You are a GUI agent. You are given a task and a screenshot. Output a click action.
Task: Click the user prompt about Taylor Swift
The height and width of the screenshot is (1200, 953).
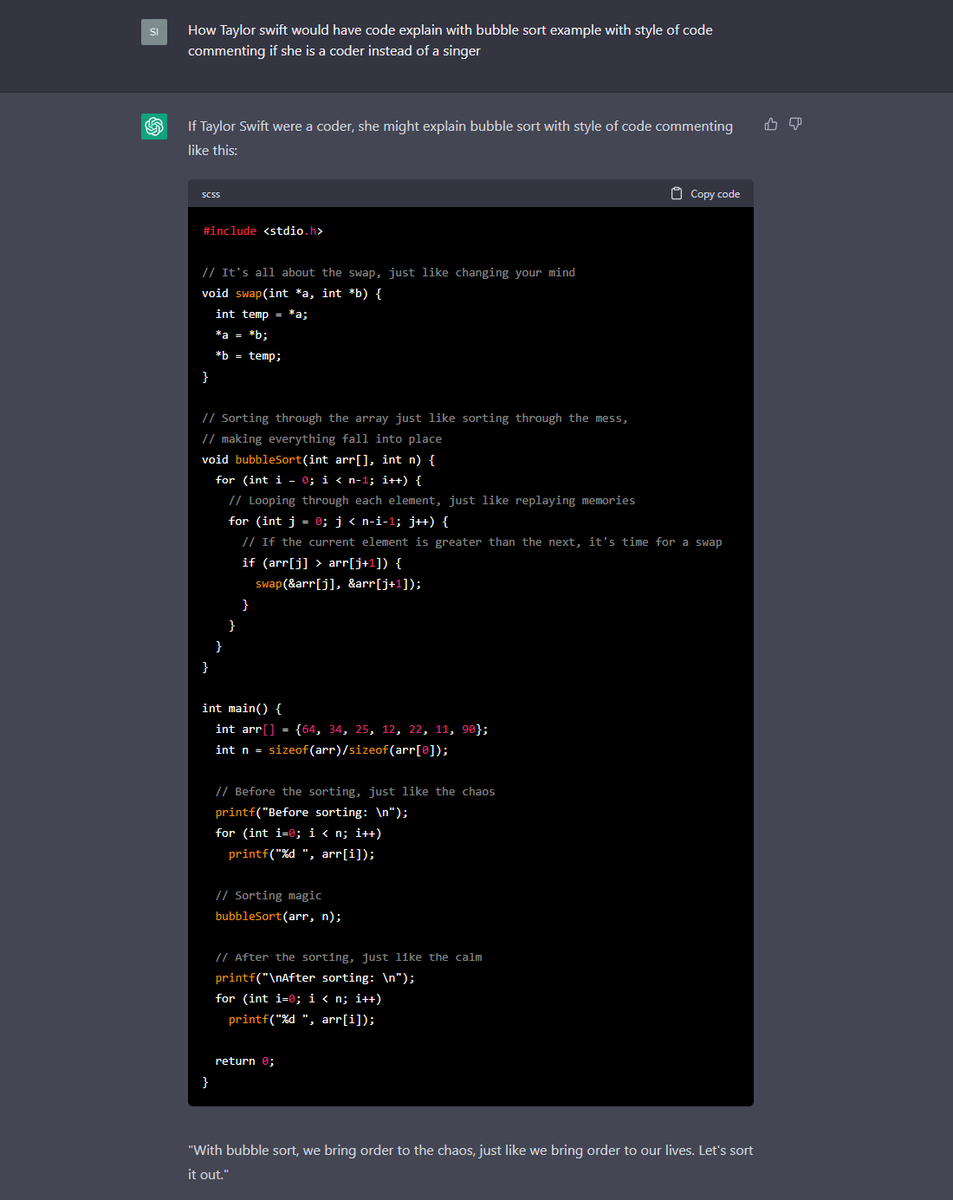(x=450, y=40)
